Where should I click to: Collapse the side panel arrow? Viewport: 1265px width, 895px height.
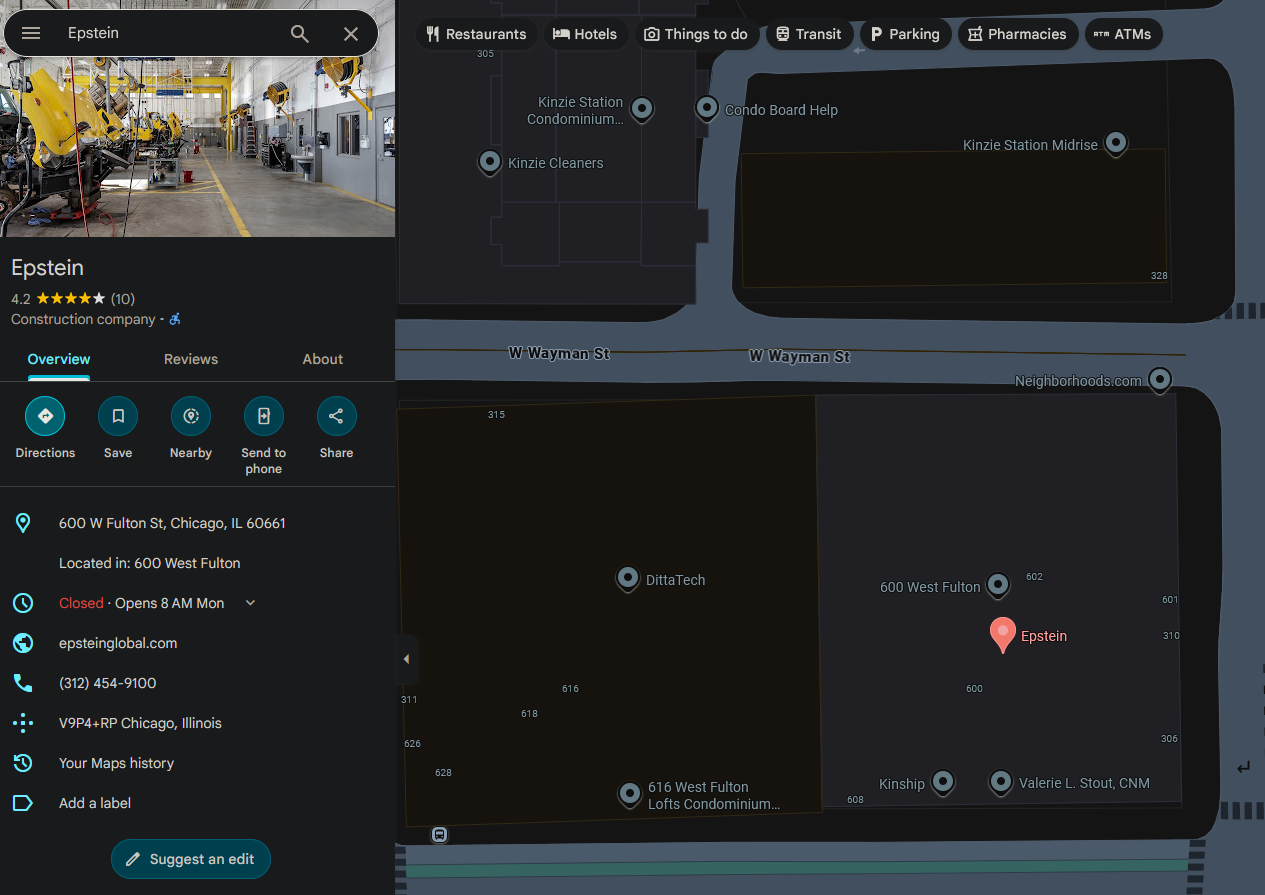click(406, 659)
